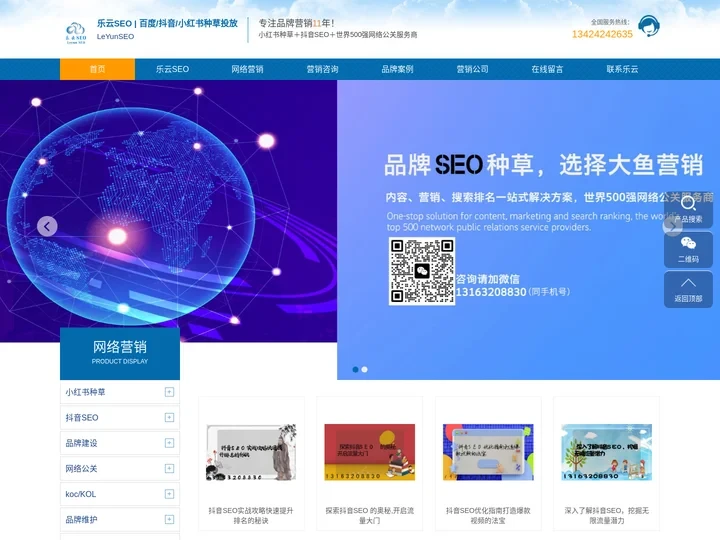Viewport: 720px width, 540px height.
Task: Open the 乐云SEO nav item
Action: tap(172, 69)
